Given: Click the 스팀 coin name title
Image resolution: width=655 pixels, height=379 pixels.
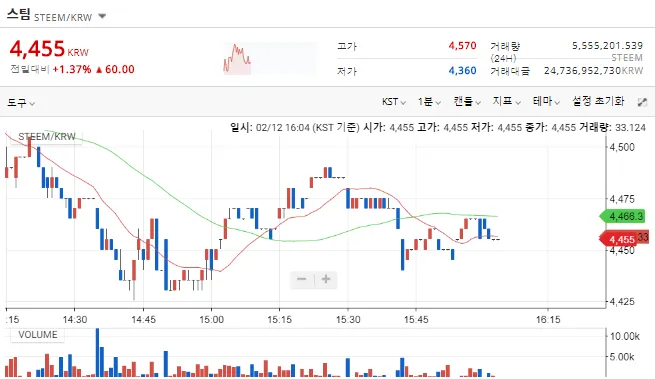Looking at the screenshot, I should [x=19, y=15].
